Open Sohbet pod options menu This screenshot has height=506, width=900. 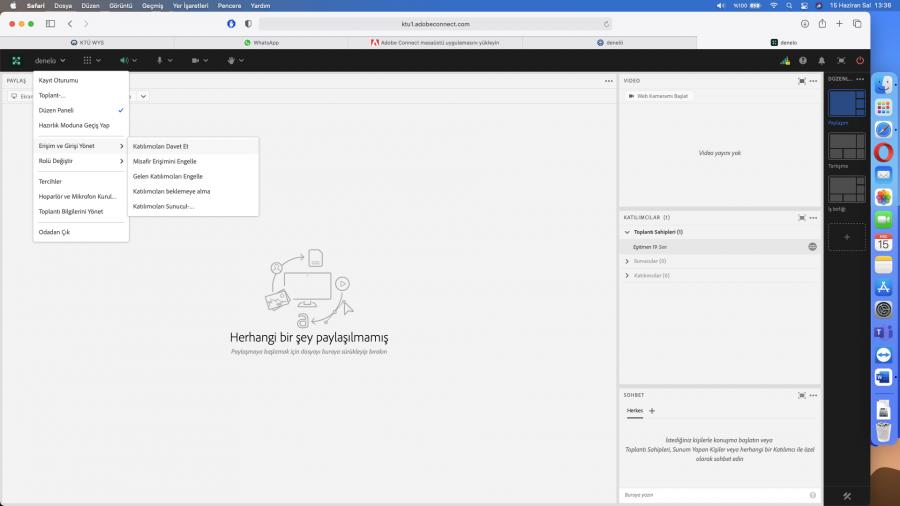pyautogui.click(x=813, y=395)
